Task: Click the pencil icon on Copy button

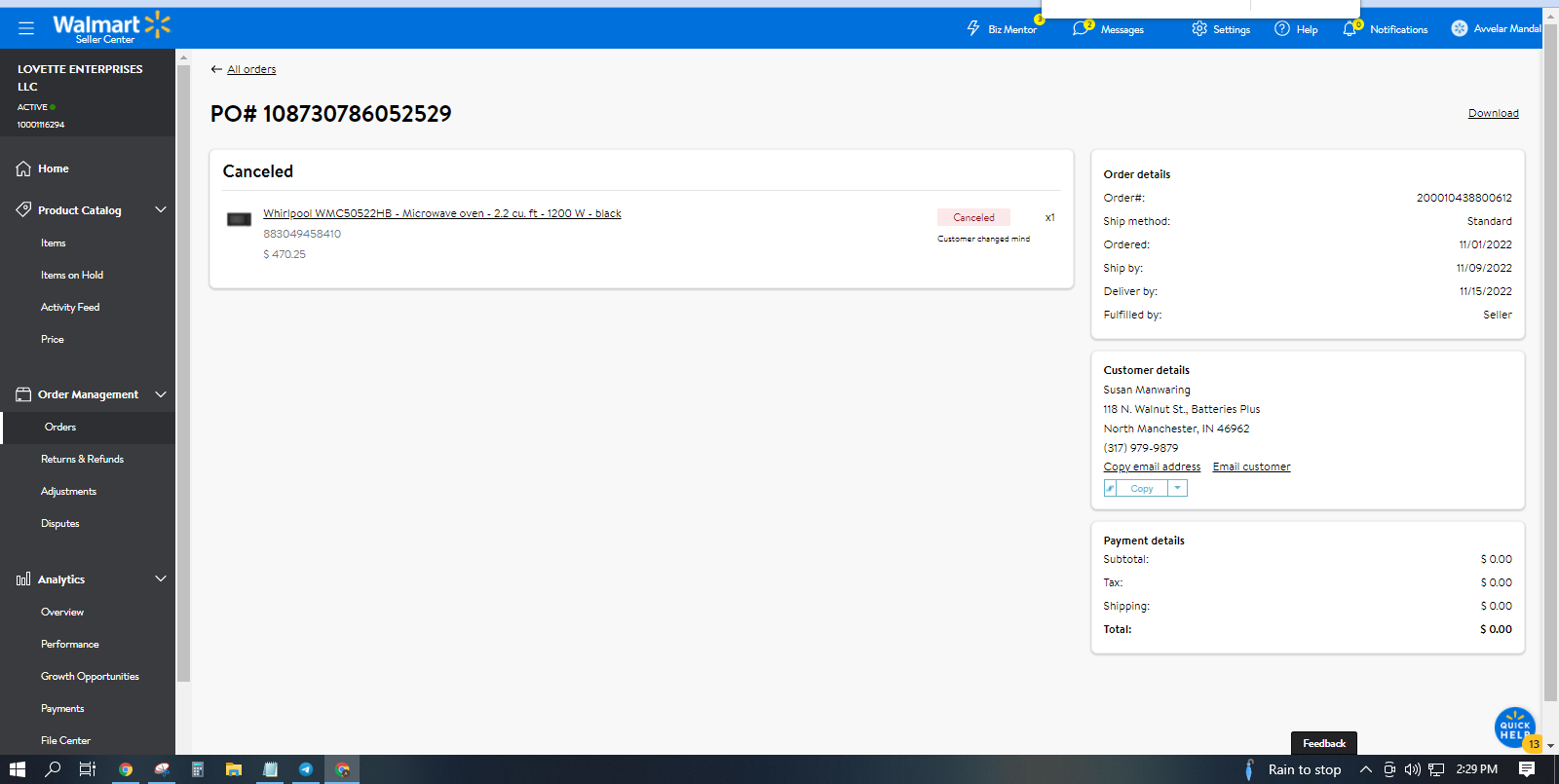Action: pos(1110,488)
